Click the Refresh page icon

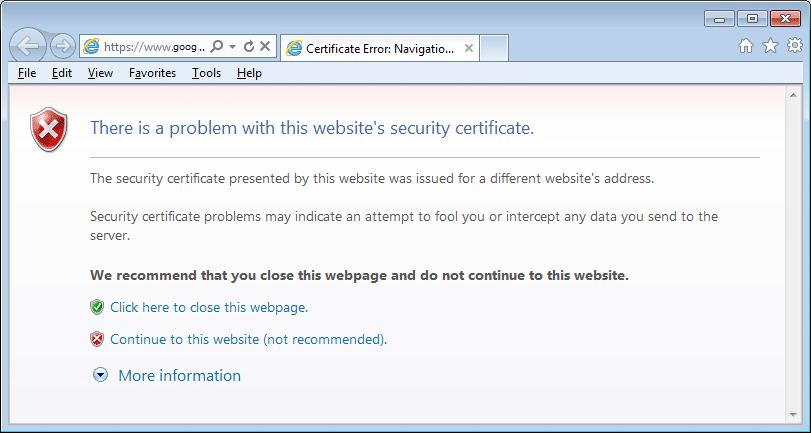tap(249, 47)
